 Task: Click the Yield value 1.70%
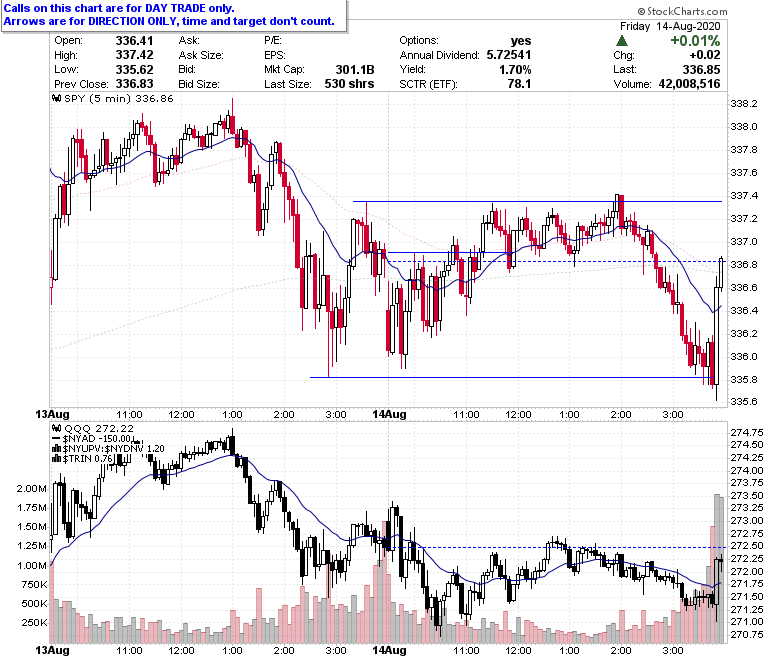(515, 70)
